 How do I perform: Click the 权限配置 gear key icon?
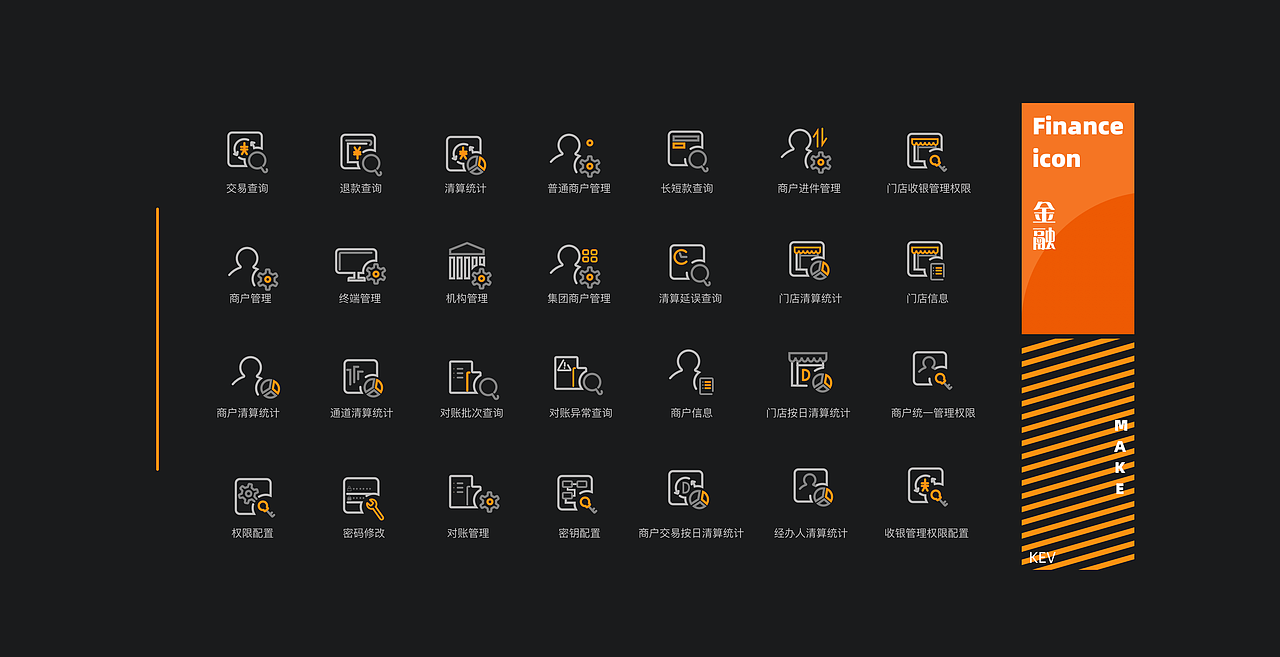click(x=254, y=497)
